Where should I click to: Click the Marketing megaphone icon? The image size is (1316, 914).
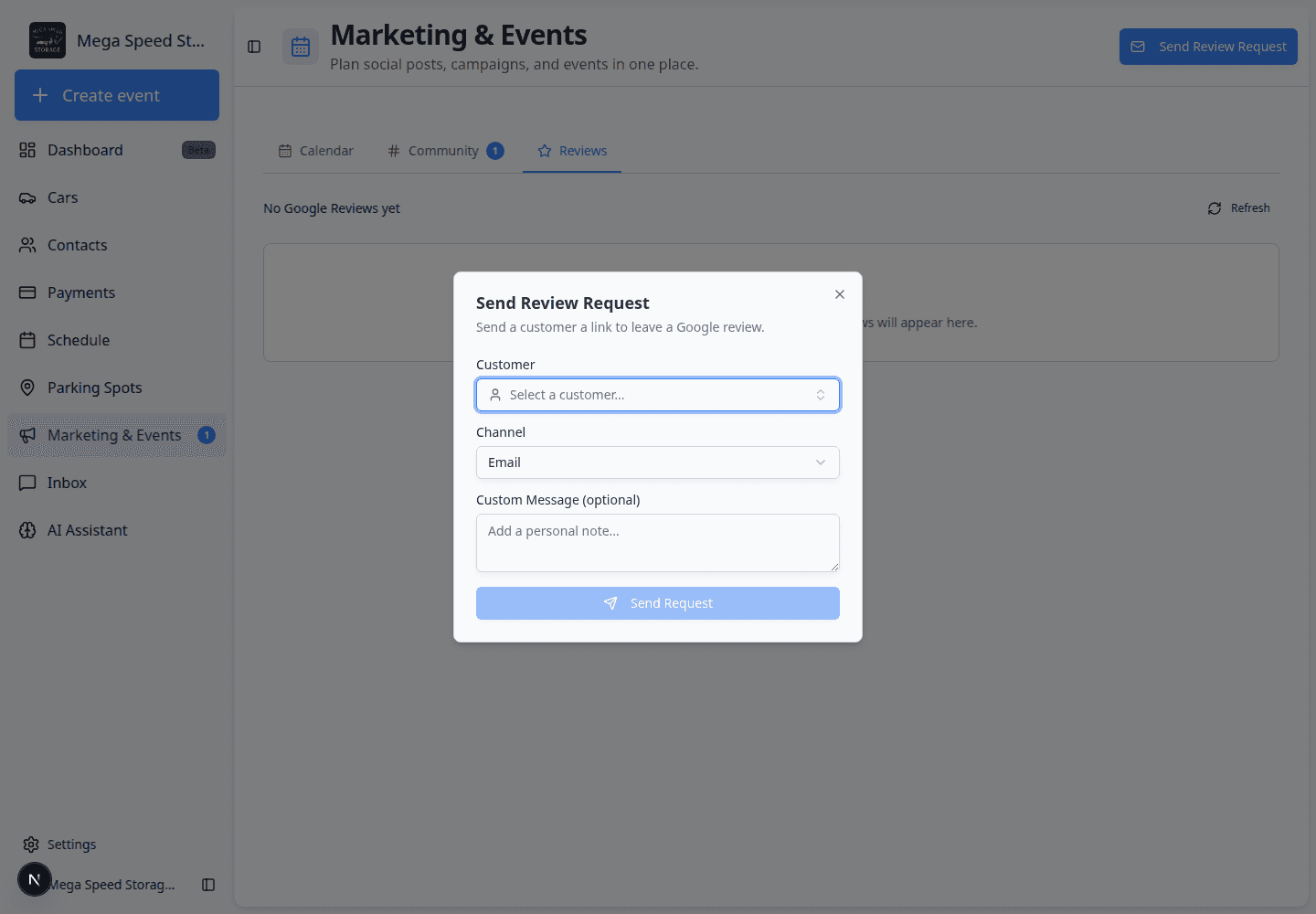coord(27,435)
